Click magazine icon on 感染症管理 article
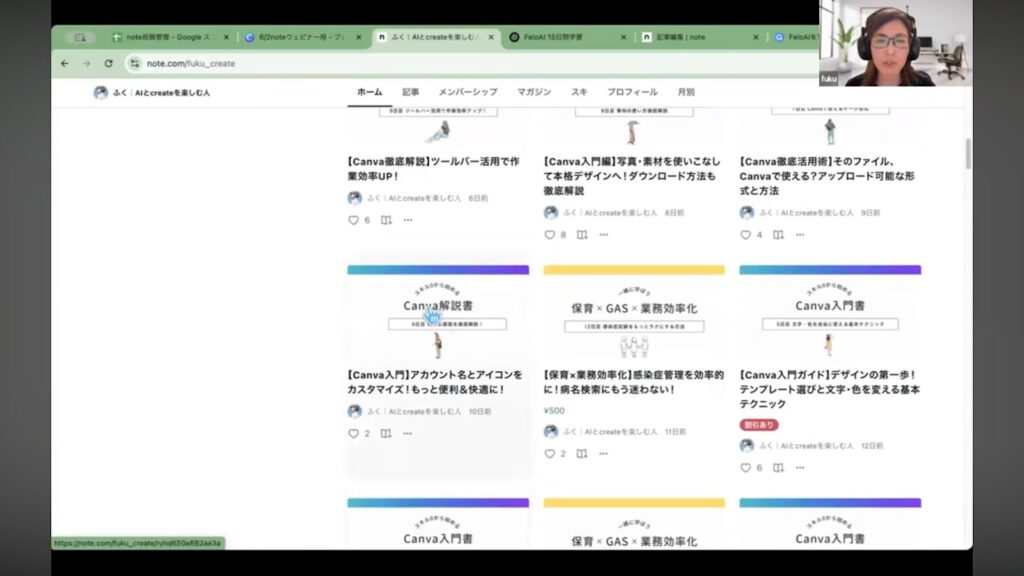 click(x=582, y=454)
